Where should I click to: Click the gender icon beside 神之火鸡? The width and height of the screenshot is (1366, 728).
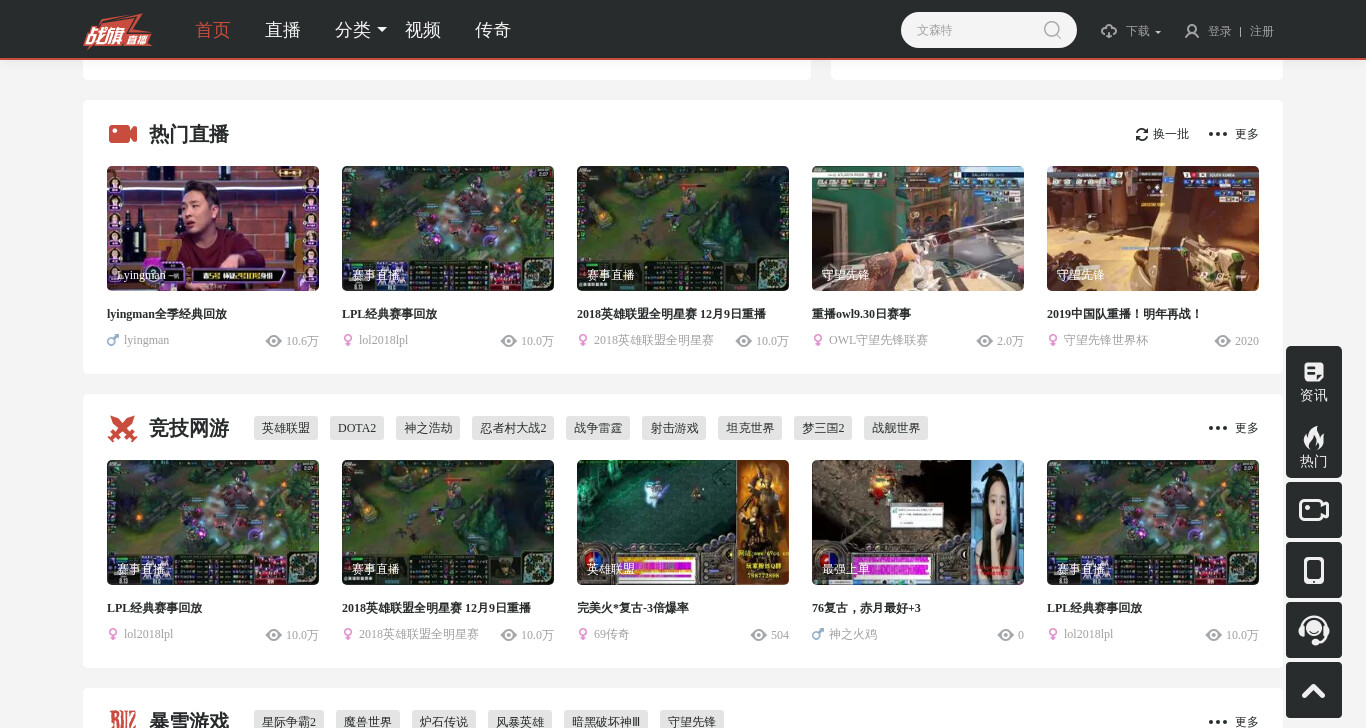(x=818, y=634)
